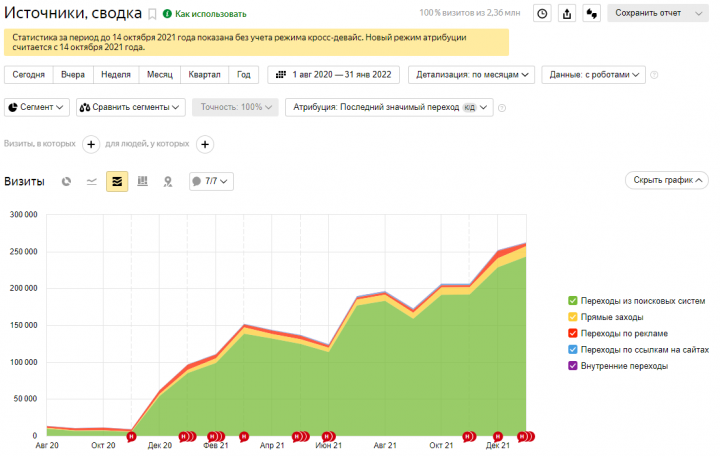This screenshot has width=720, height=456.
Task: Click the annotation marker near Июн 21
Action: [x=328, y=436]
